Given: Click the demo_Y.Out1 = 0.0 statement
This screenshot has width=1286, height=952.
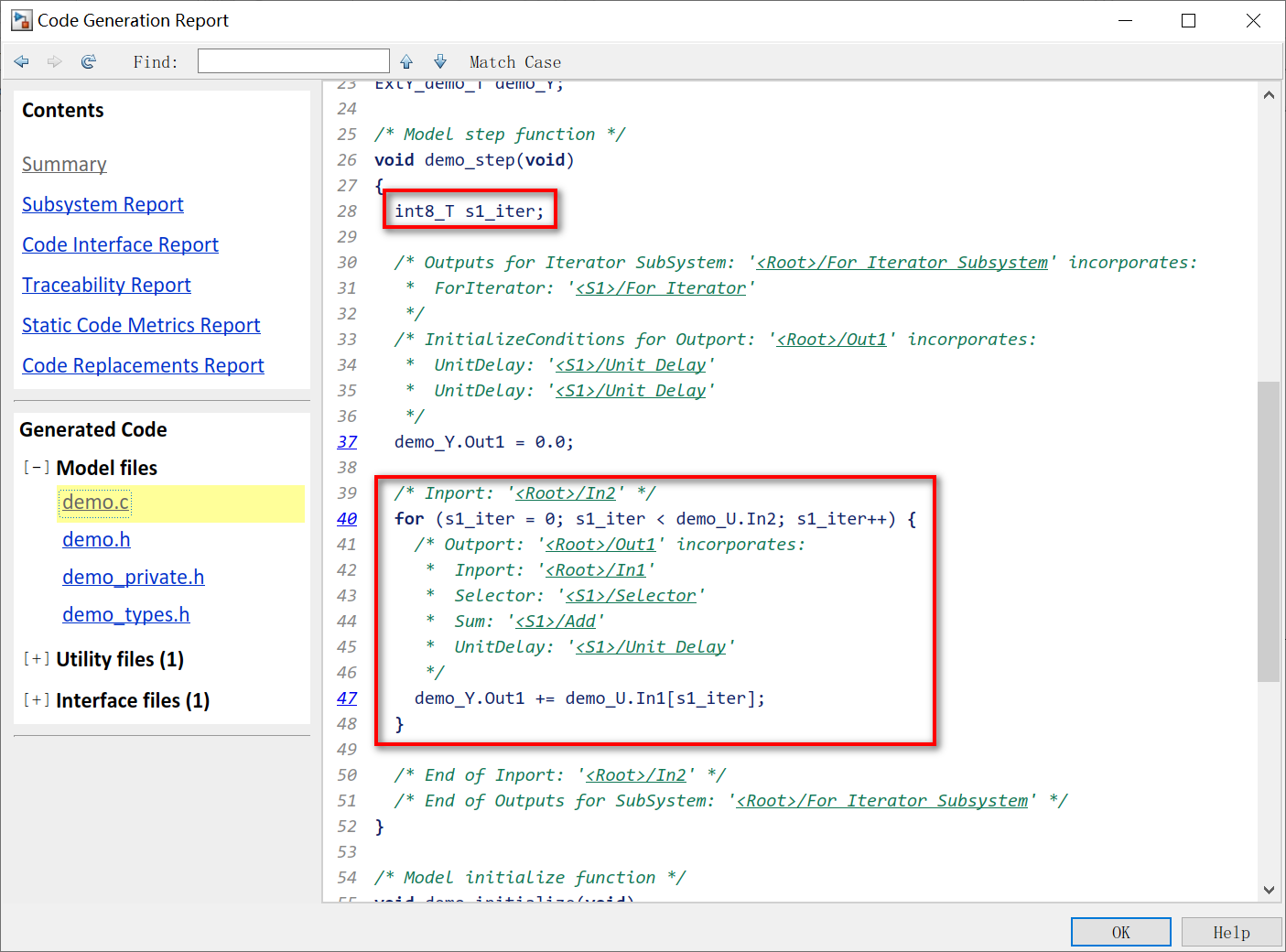Looking at the screenshot, I should coord(484,442).
